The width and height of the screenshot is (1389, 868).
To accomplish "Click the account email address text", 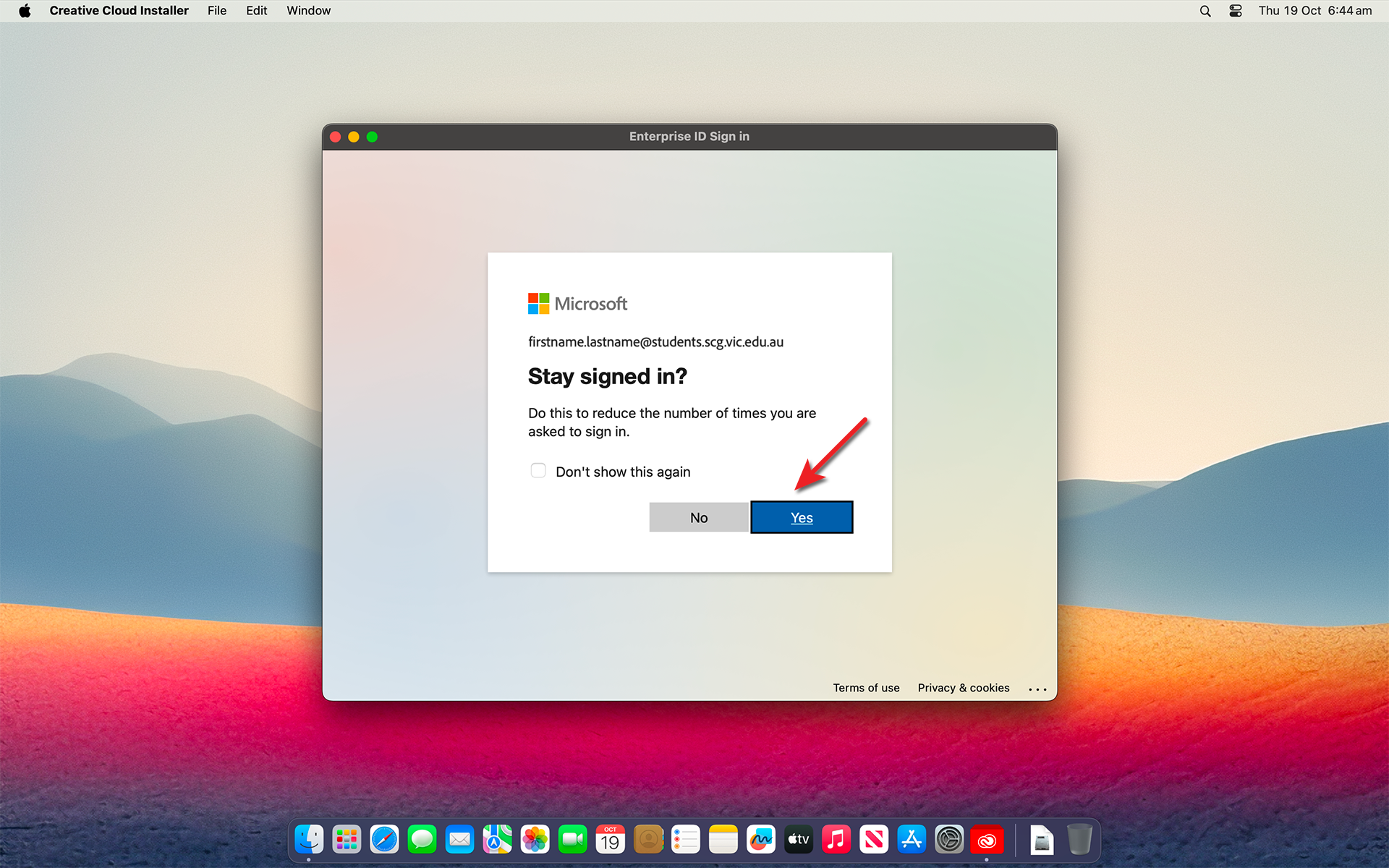I will tap(655, 342).
